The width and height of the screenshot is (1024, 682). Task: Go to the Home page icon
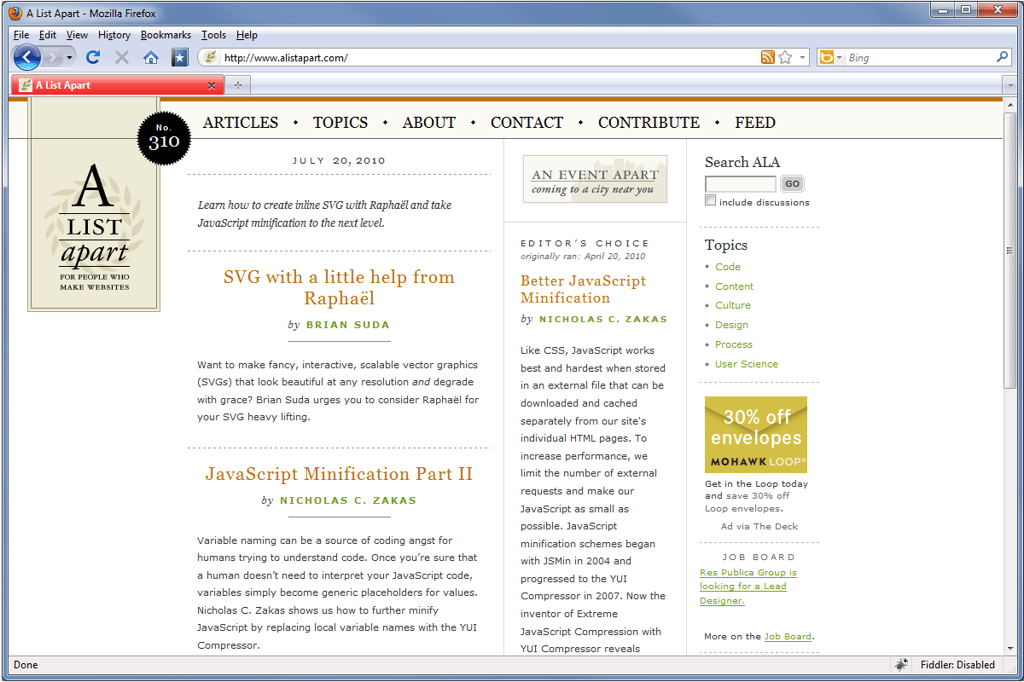(151, 57)
